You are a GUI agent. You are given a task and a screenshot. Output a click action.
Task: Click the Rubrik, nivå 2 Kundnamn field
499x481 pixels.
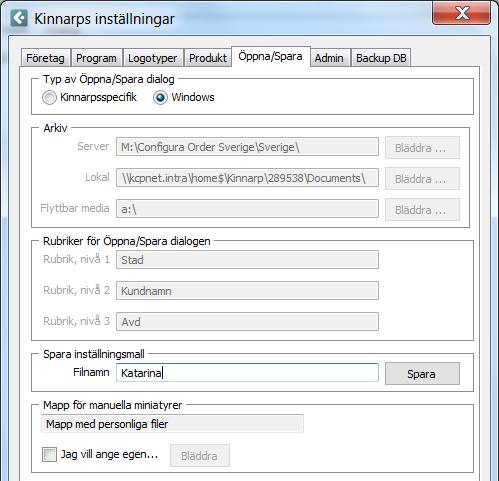click(x=247, y=291)
